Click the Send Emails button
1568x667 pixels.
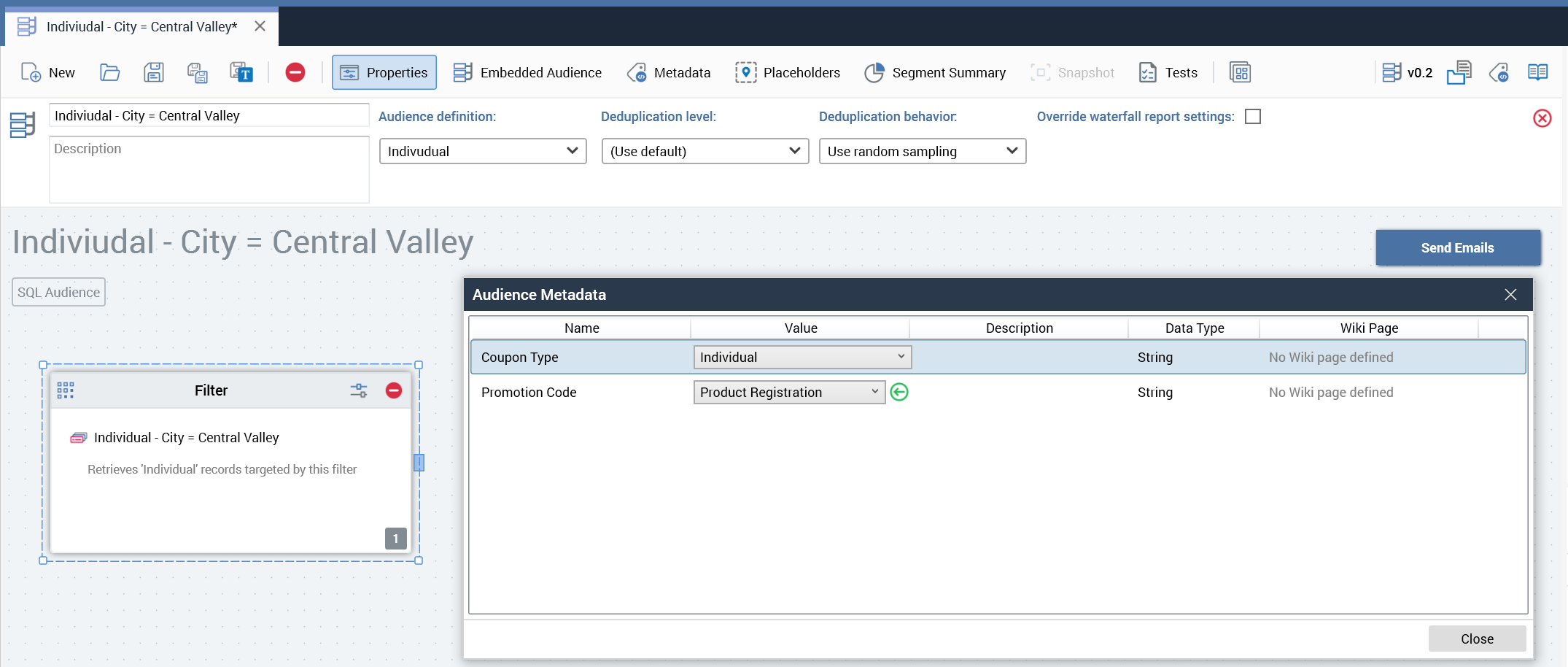[1457, 248]
